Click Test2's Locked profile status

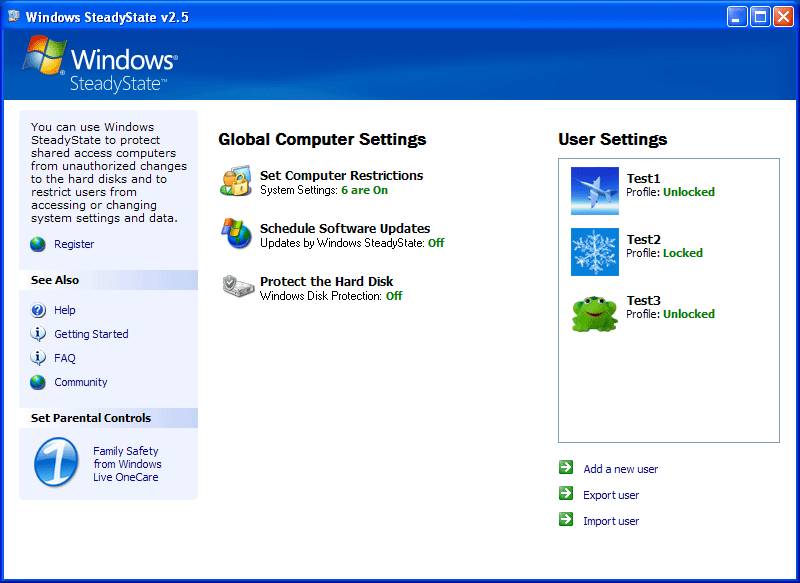tap(683, 253)
